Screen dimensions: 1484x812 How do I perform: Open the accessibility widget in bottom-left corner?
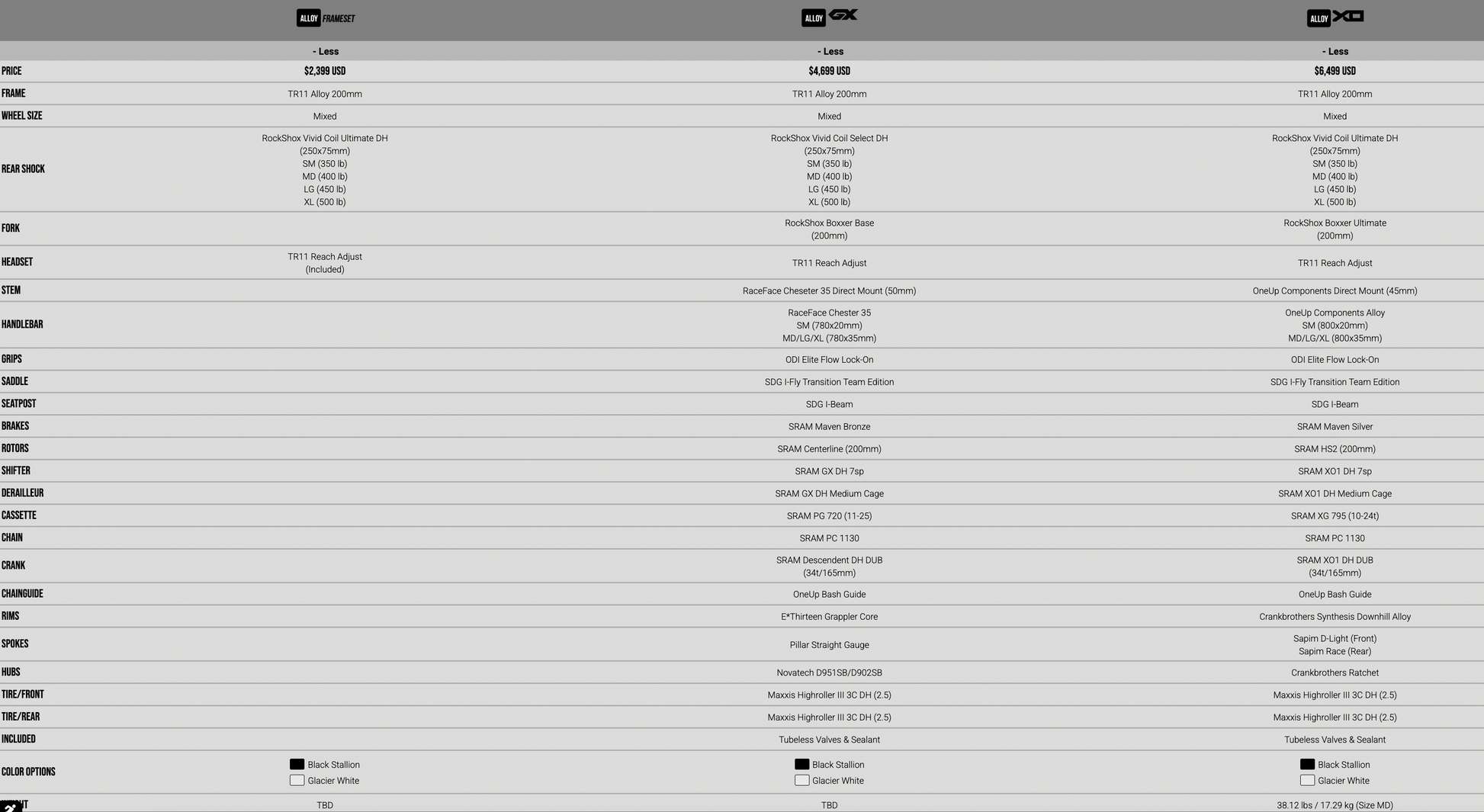tap(9, 807)
